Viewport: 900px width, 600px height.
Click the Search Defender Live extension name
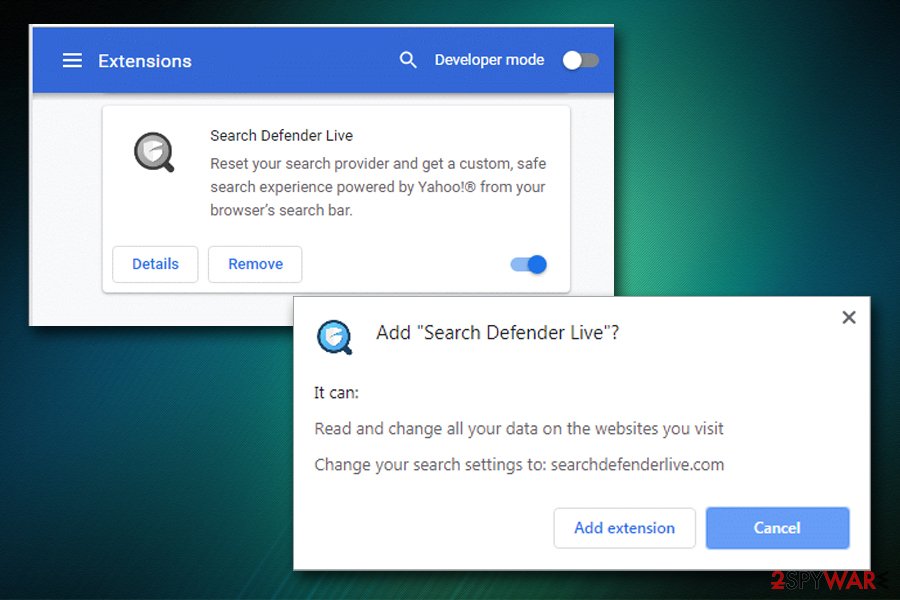click(x=281, y=136)
